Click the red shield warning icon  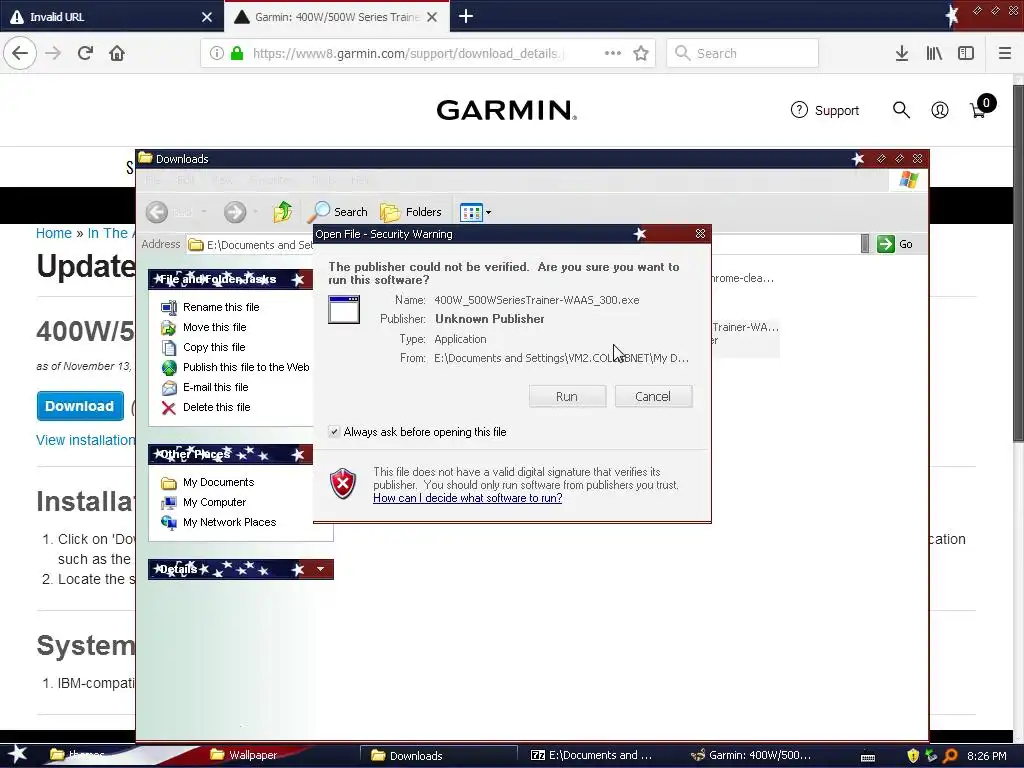click(344, 484)
